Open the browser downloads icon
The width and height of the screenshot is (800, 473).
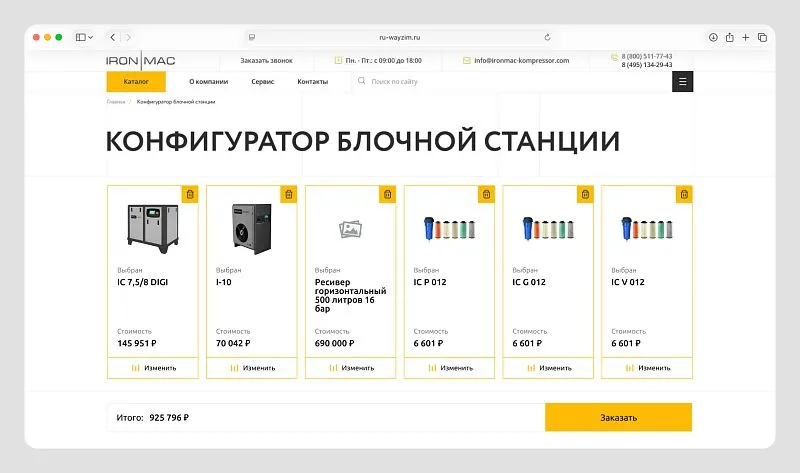point(713,37)
